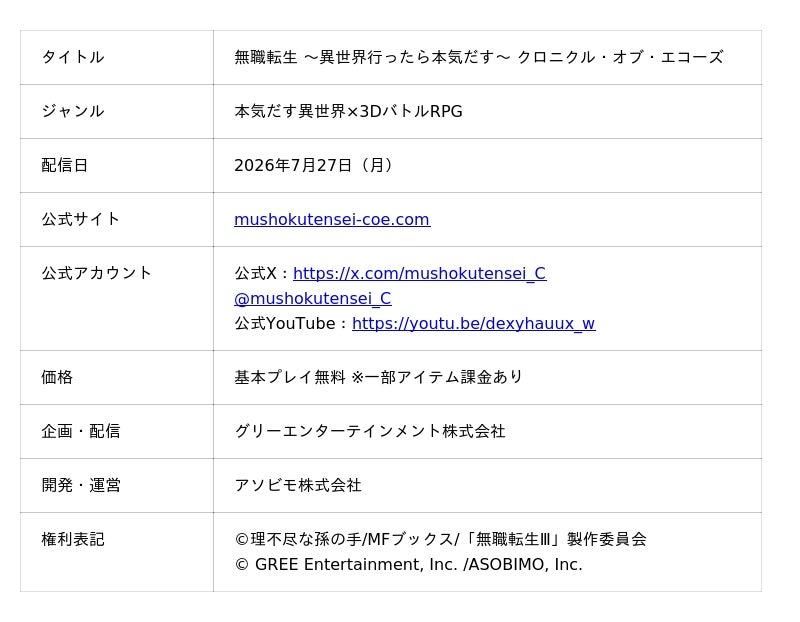Image resolution: width=800 pixels, height=622 pixels.
Task: Click the 権利表記 label cell
Action: [117, 552]
